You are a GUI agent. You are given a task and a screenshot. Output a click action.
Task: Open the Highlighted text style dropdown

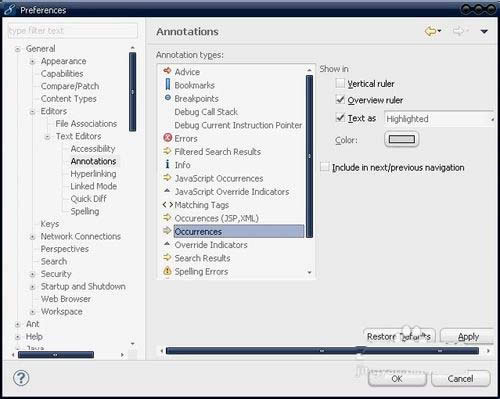point(439,119)
